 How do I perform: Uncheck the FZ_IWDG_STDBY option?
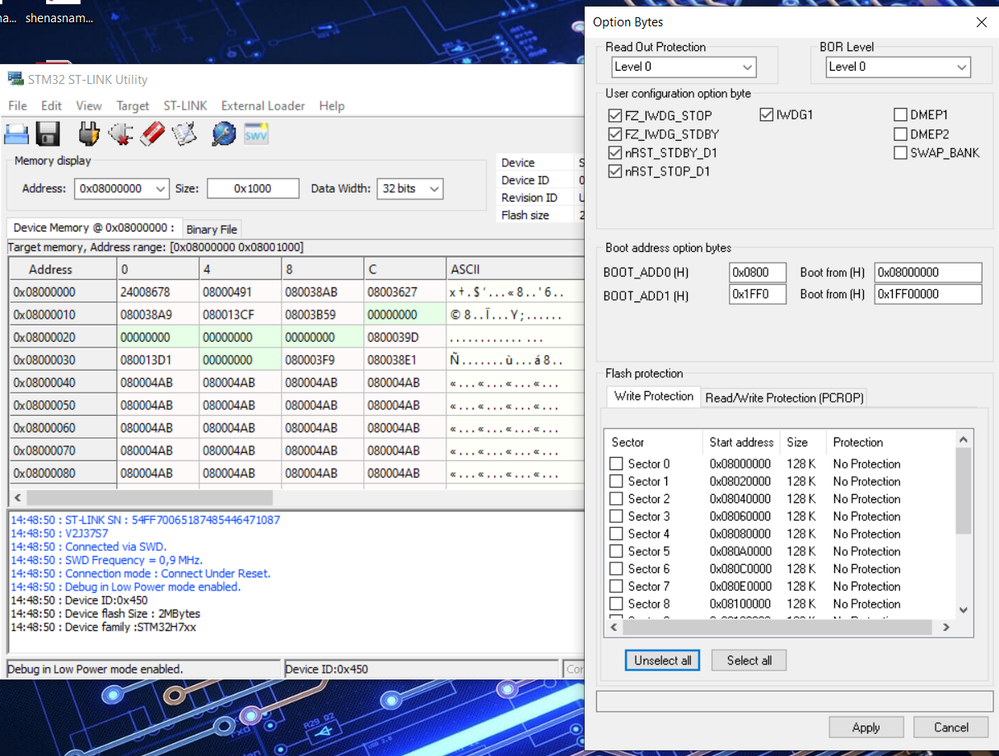tap(615, 134)
